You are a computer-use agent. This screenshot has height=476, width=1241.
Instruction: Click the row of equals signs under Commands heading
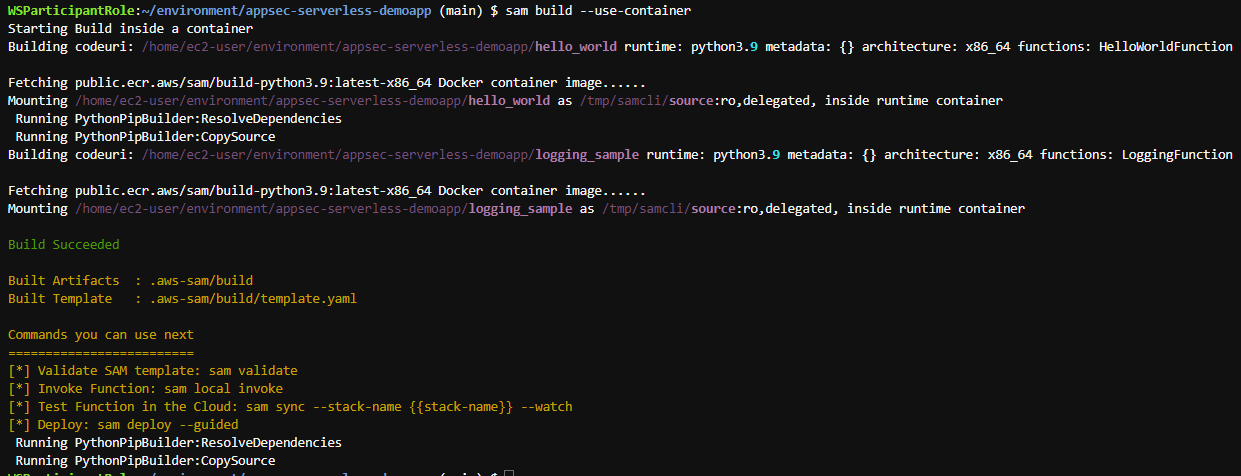pos(101,352)
